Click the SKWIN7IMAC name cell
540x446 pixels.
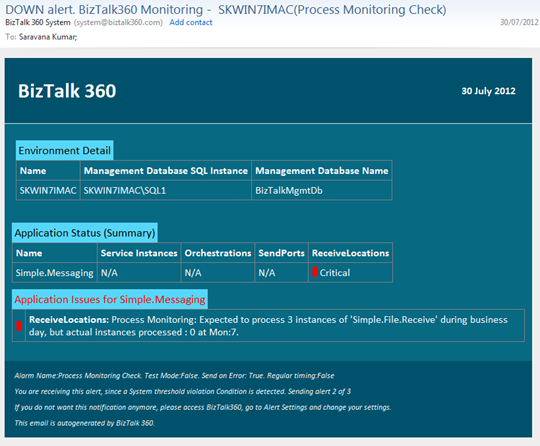click(48, 190)
